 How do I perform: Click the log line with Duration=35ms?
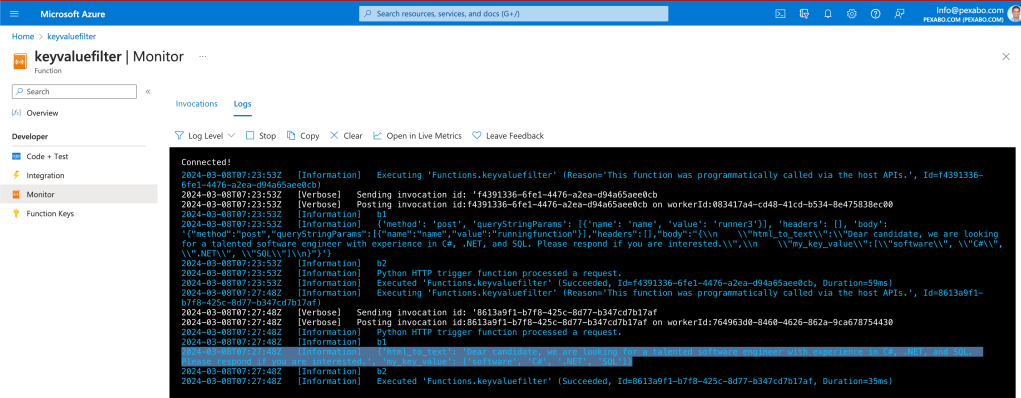537,380
